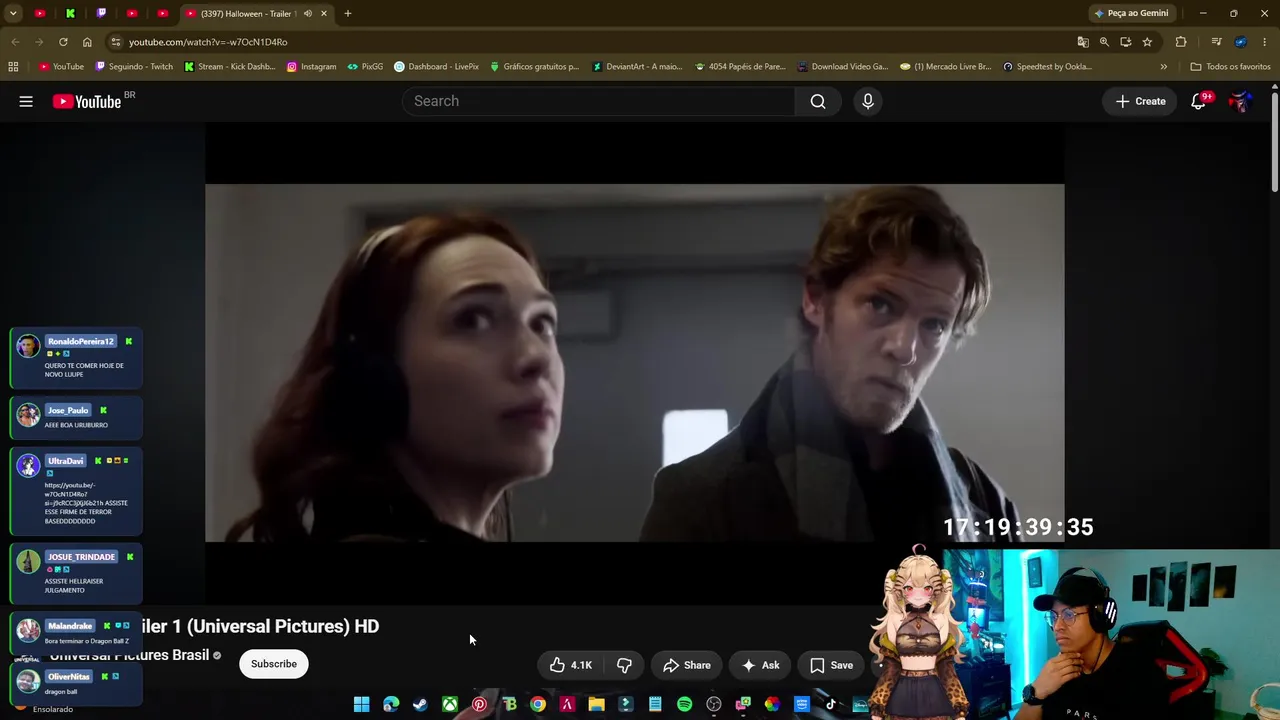The height and width of the screenshot is (720, 1280).
Task: Like the Halloween trailer video
Action: pyautogui.click(x=571, y=665)
